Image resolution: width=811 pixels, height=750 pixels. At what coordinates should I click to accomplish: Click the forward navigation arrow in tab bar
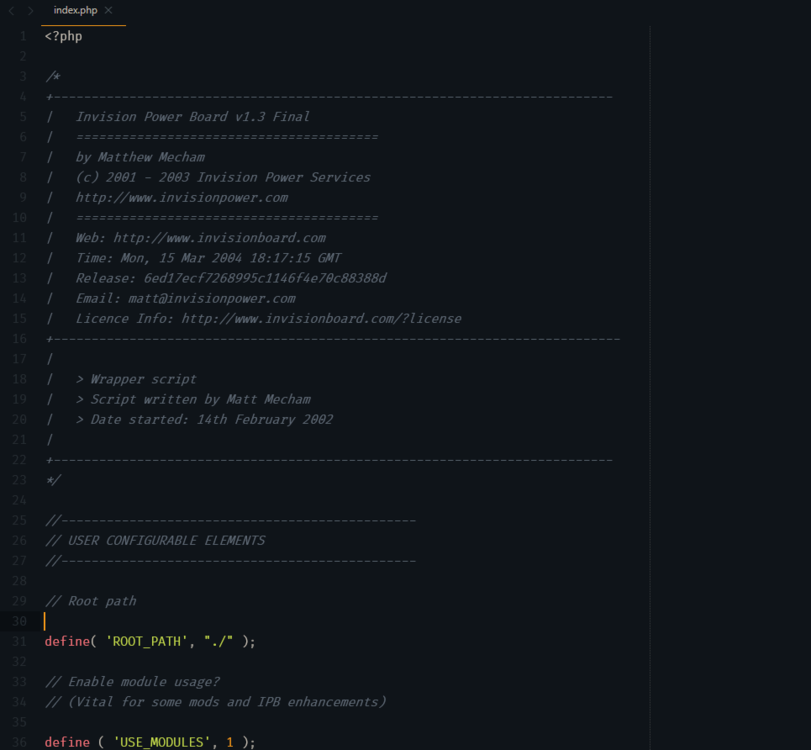tap(30, 10)
